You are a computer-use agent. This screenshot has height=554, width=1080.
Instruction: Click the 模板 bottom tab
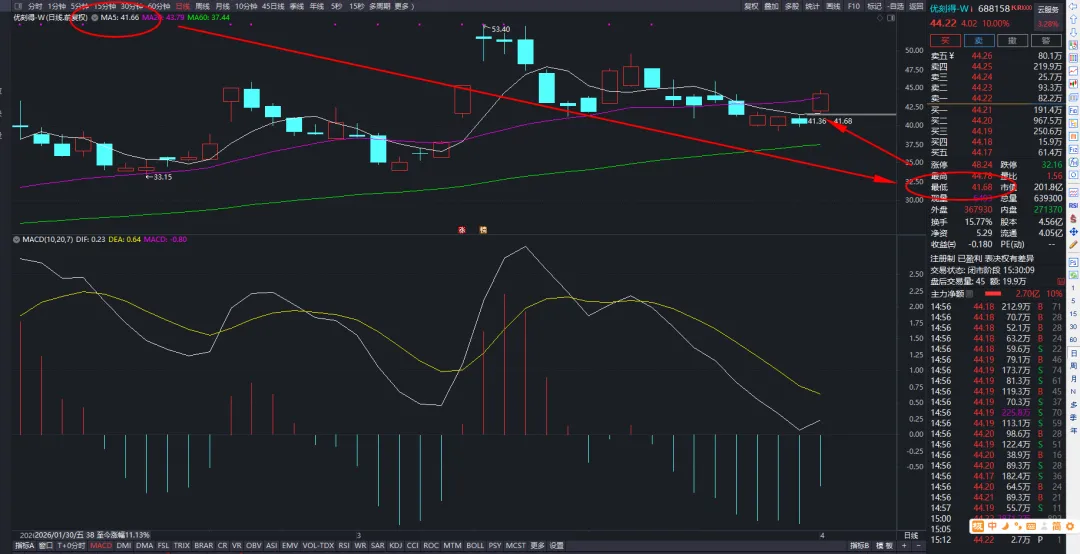point(884,545)
